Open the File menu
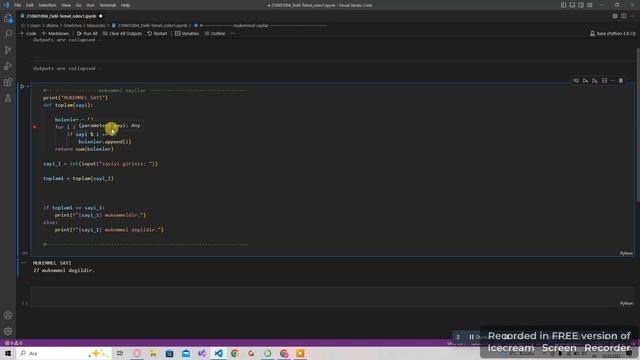The height and width of the screenshot is (360, 640). (17, 5)
